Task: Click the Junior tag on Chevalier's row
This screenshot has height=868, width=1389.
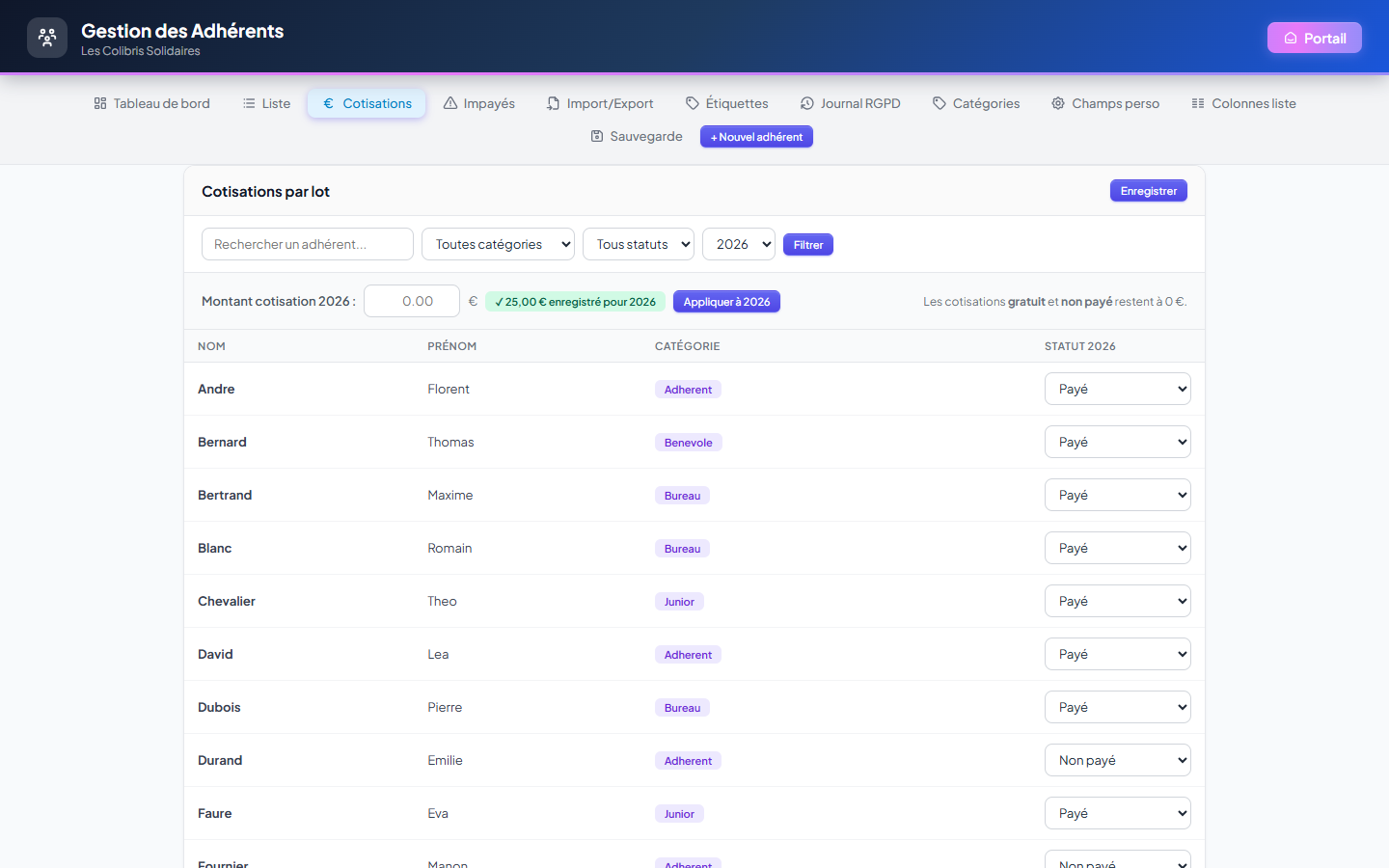Action: coord(679,602)
